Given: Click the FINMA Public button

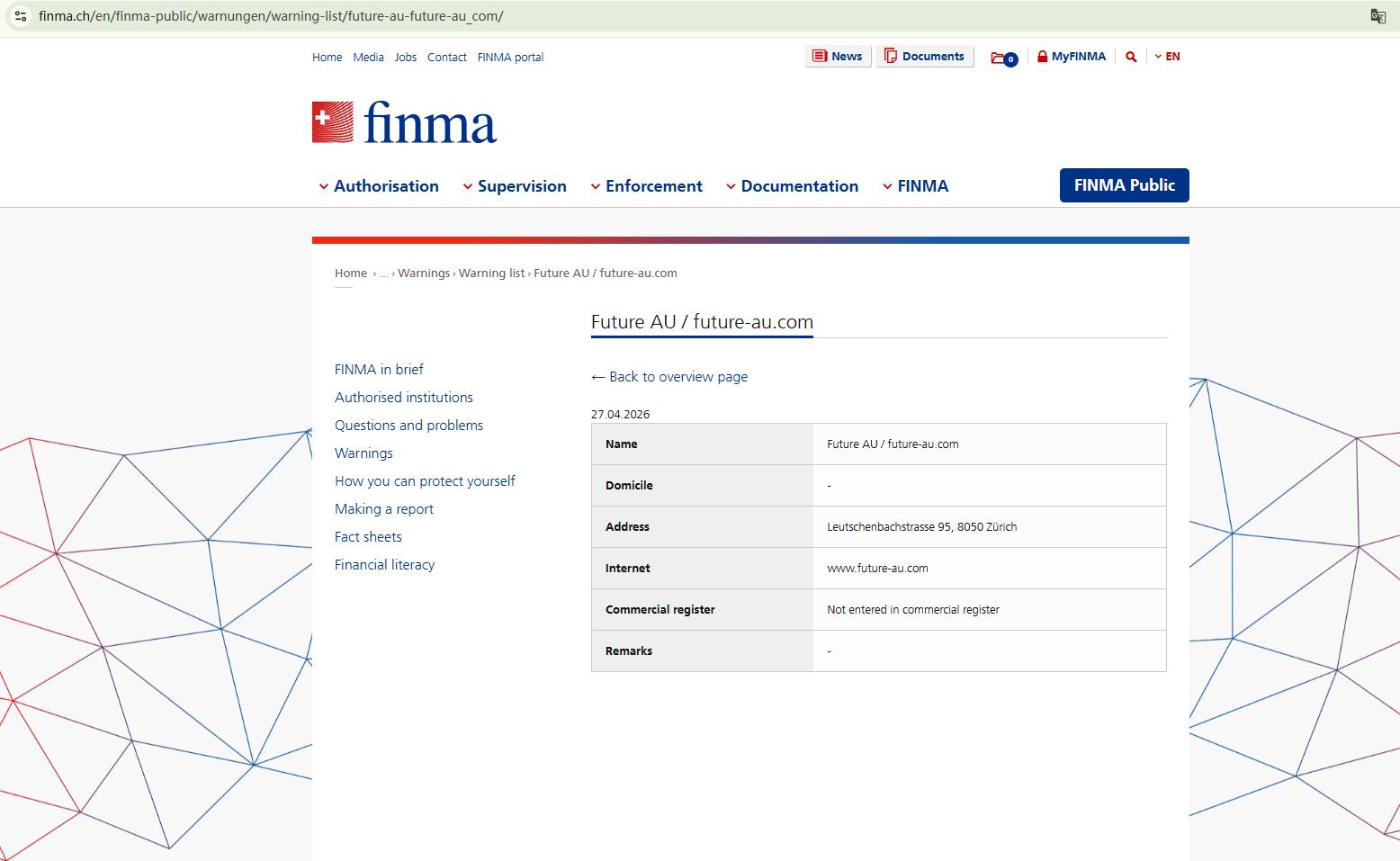Looking at the screenshot, I should (1125, 185).
